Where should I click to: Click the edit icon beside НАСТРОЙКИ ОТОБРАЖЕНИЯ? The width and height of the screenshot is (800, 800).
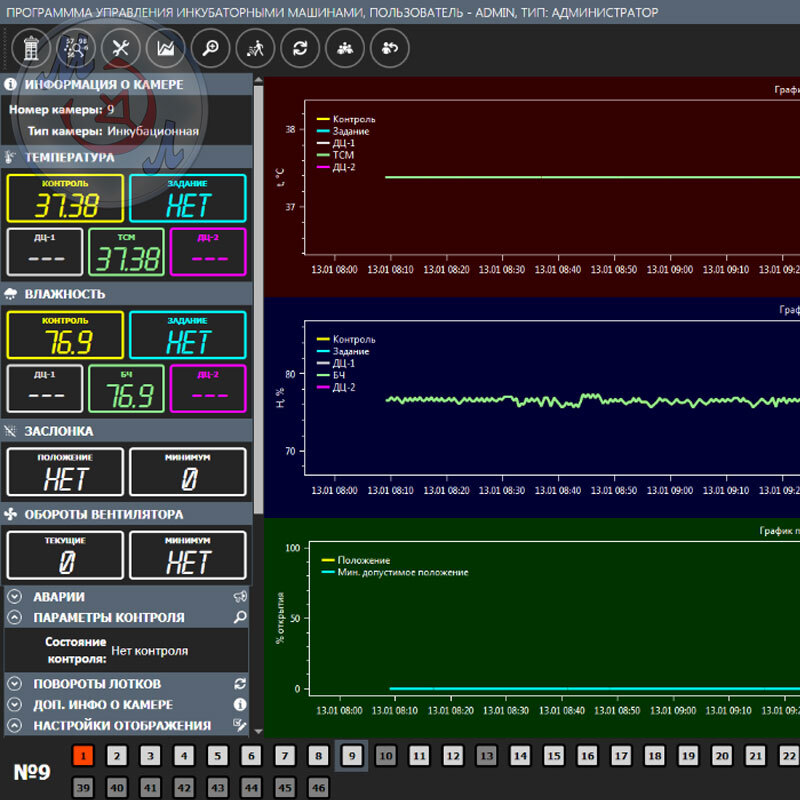pyautogui.click(x=240, y=725)
